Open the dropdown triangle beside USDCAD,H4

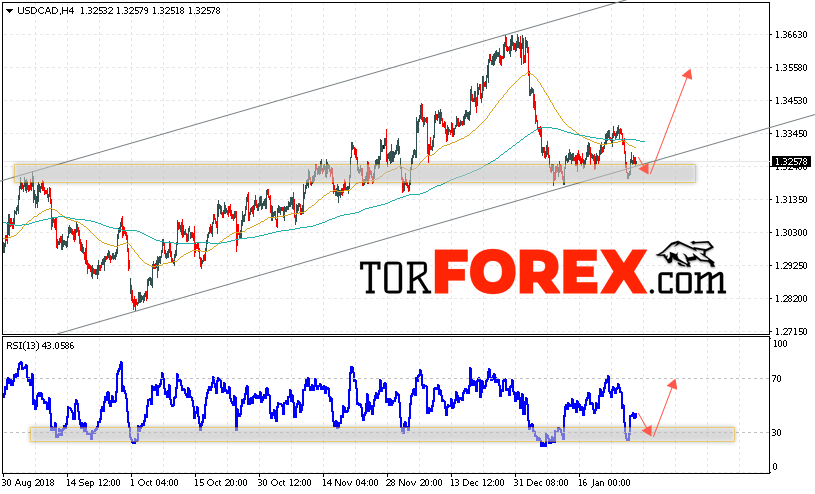pyautogui.click(x=9, y=10)
